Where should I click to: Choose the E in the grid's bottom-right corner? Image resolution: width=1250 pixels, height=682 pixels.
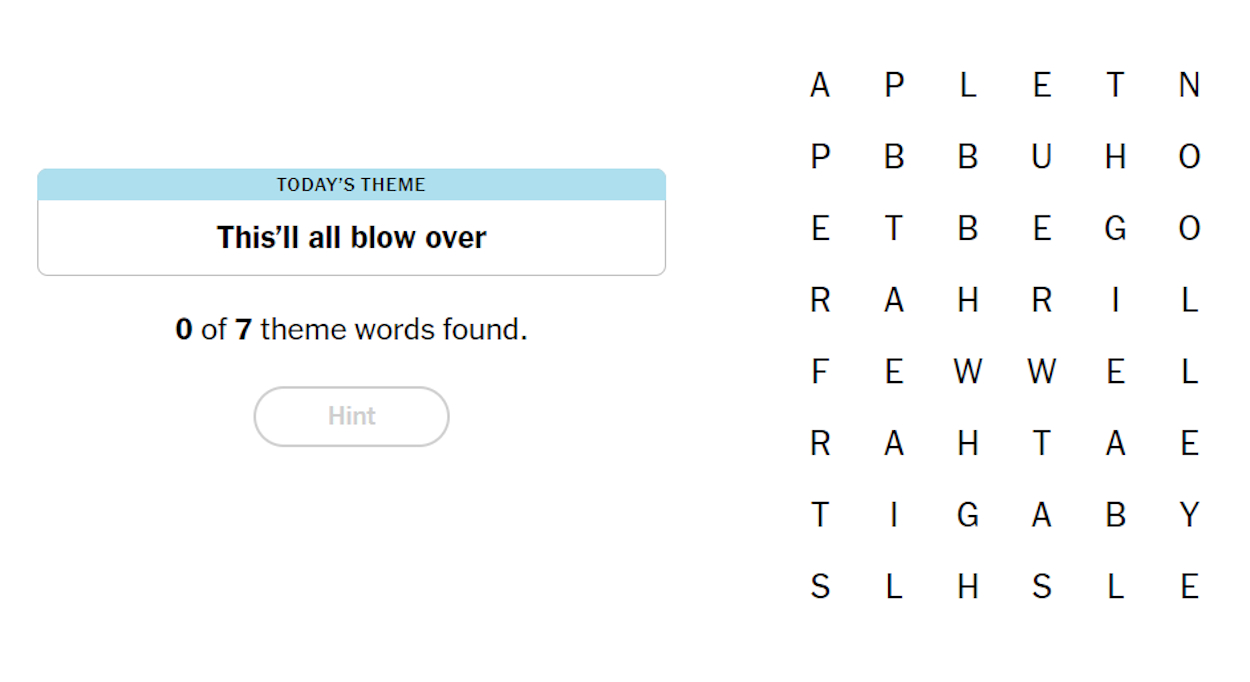1189,587
